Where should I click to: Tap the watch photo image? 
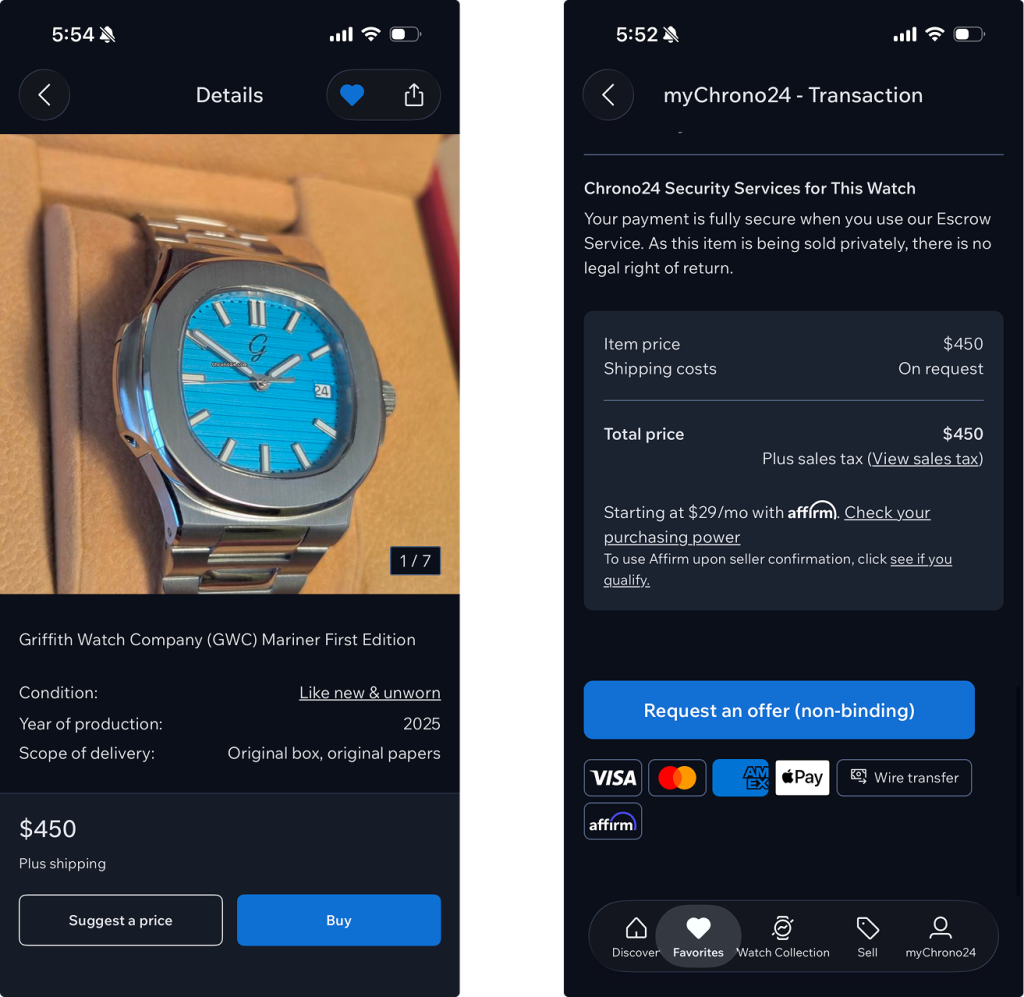coord(230,364)
